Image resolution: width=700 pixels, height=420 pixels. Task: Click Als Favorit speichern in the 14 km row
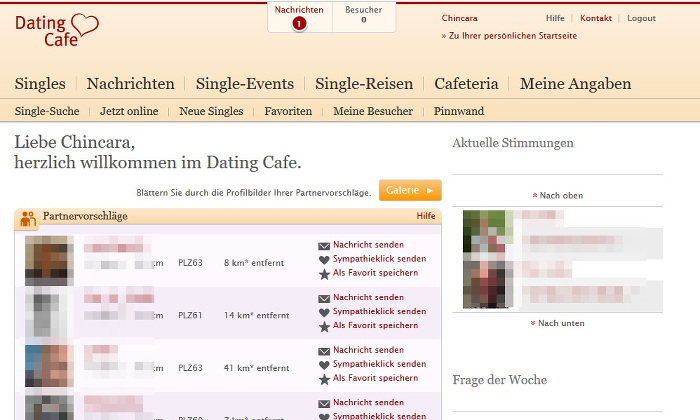[x=375, y=325]
